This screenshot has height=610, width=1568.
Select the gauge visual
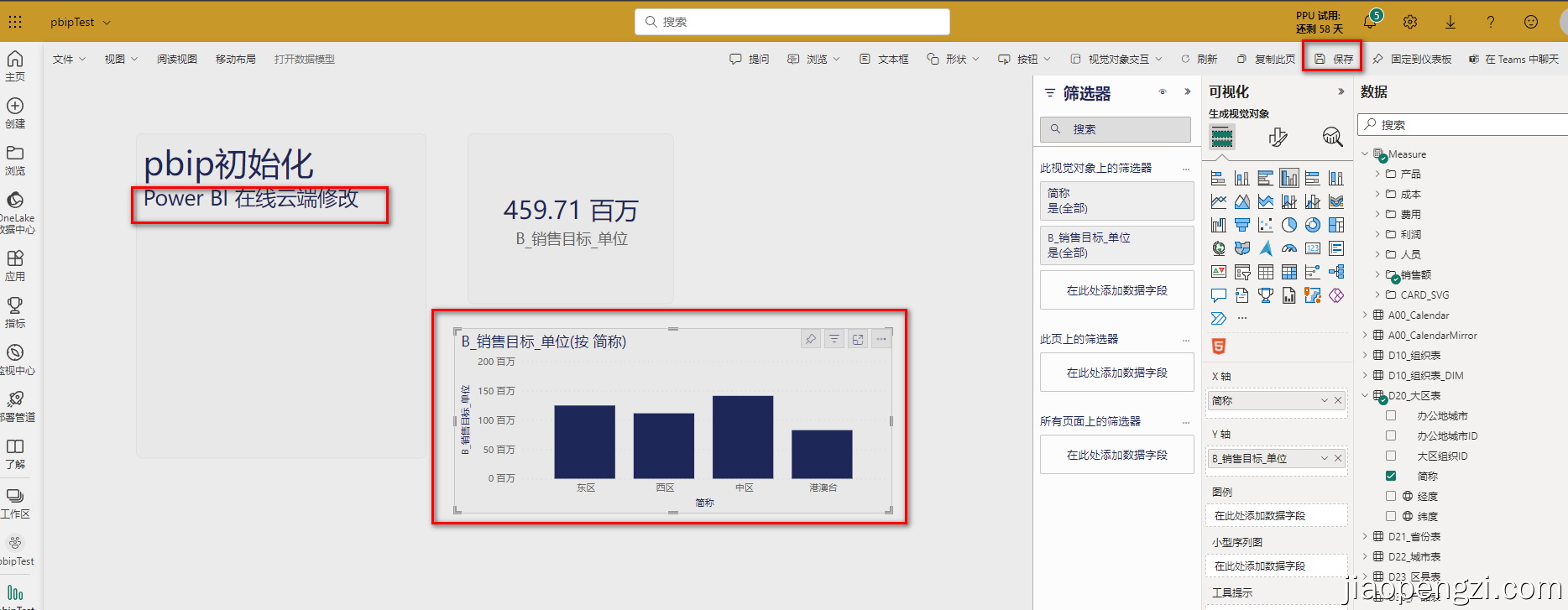coord(1289,248)
